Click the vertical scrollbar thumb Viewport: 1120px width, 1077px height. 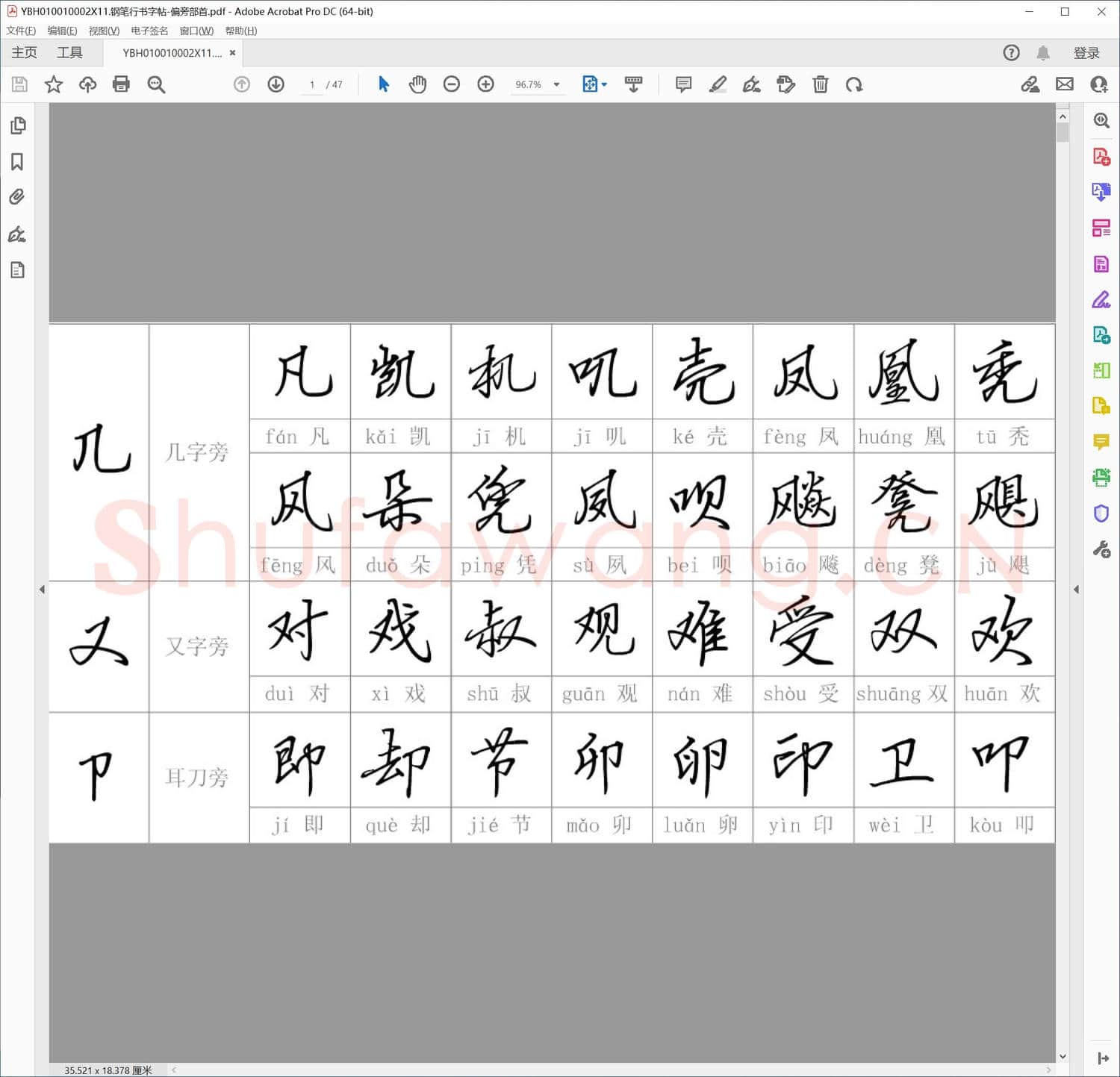[x=1063, y=133]
